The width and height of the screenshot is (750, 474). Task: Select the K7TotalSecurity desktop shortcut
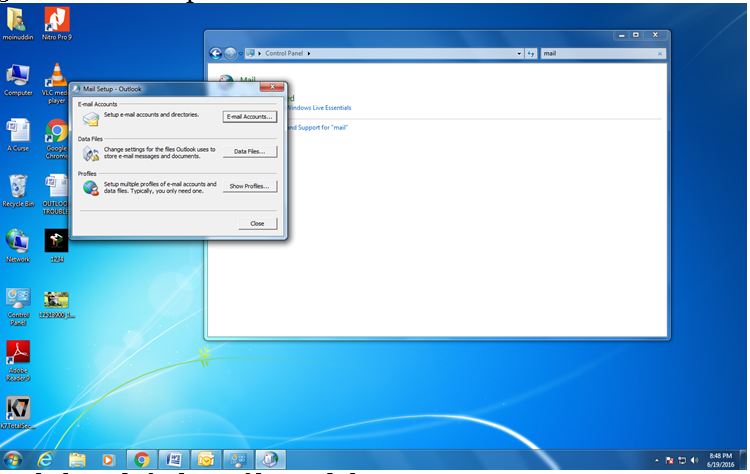pyautogui.click(x=18, y=412)
